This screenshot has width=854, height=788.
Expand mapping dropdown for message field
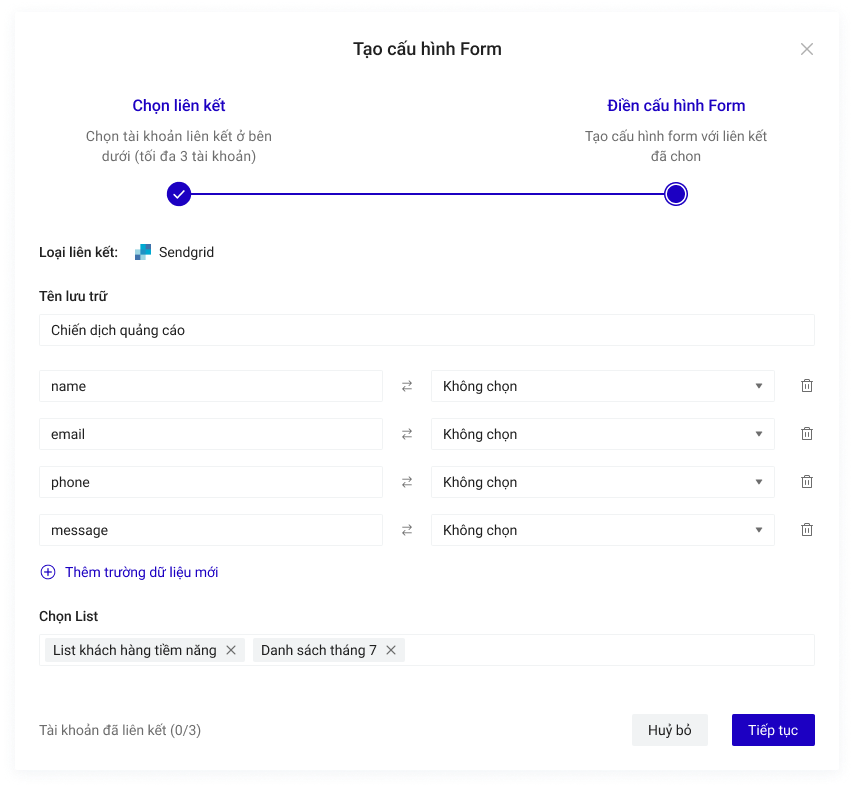pyautogui.click(x=602, y=530)
